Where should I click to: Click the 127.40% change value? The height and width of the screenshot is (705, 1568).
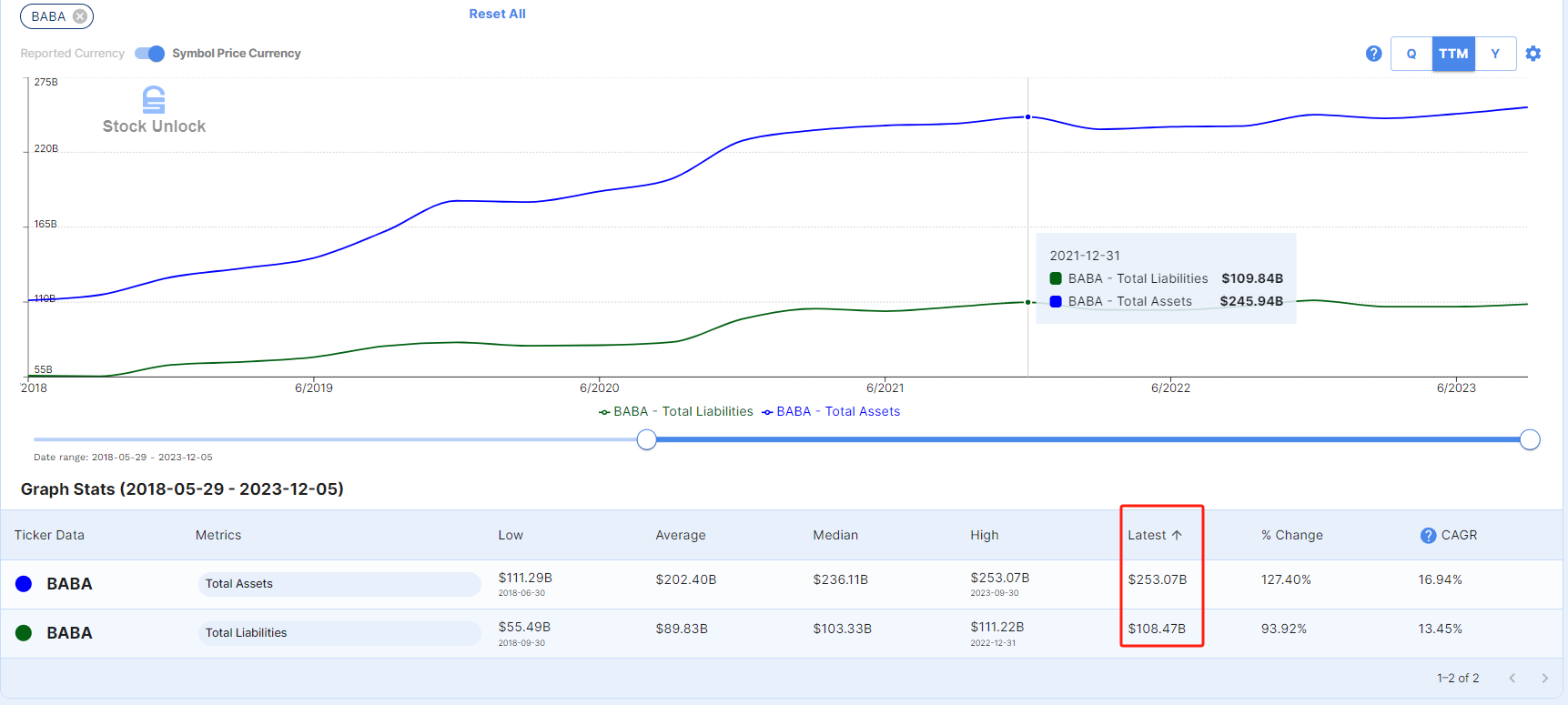point(1286,579)
